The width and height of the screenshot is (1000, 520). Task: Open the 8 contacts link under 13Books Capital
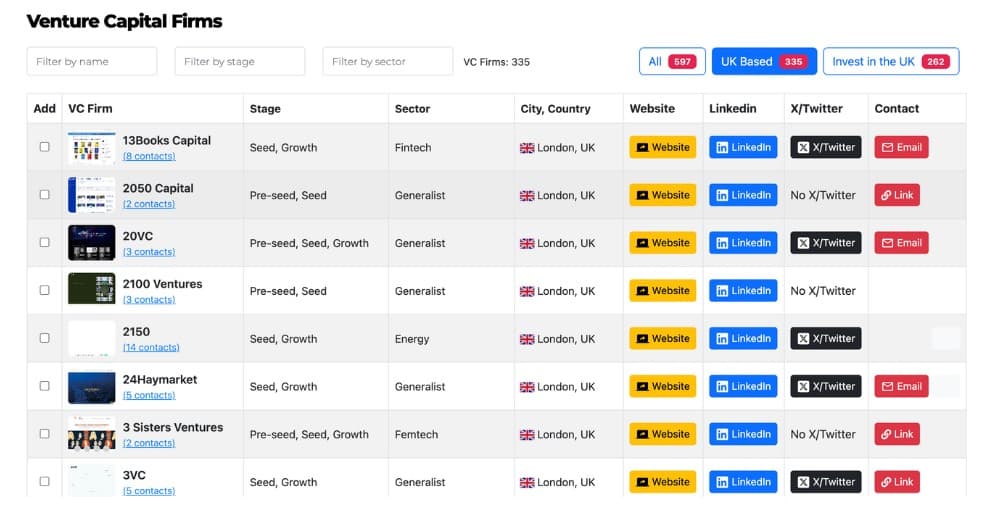point(149,157)
